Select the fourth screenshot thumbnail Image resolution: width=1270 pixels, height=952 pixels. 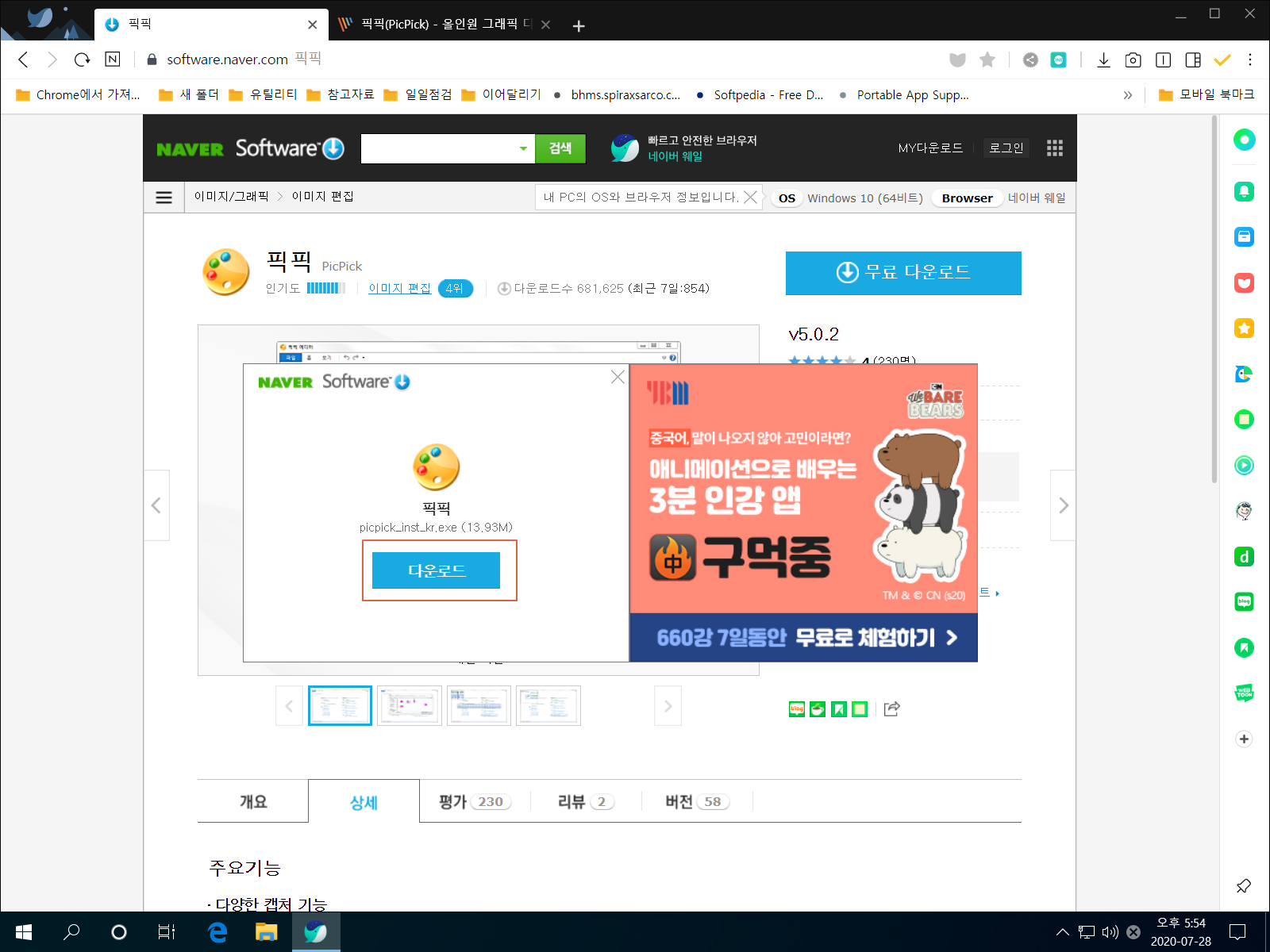[x=548, y=705]
